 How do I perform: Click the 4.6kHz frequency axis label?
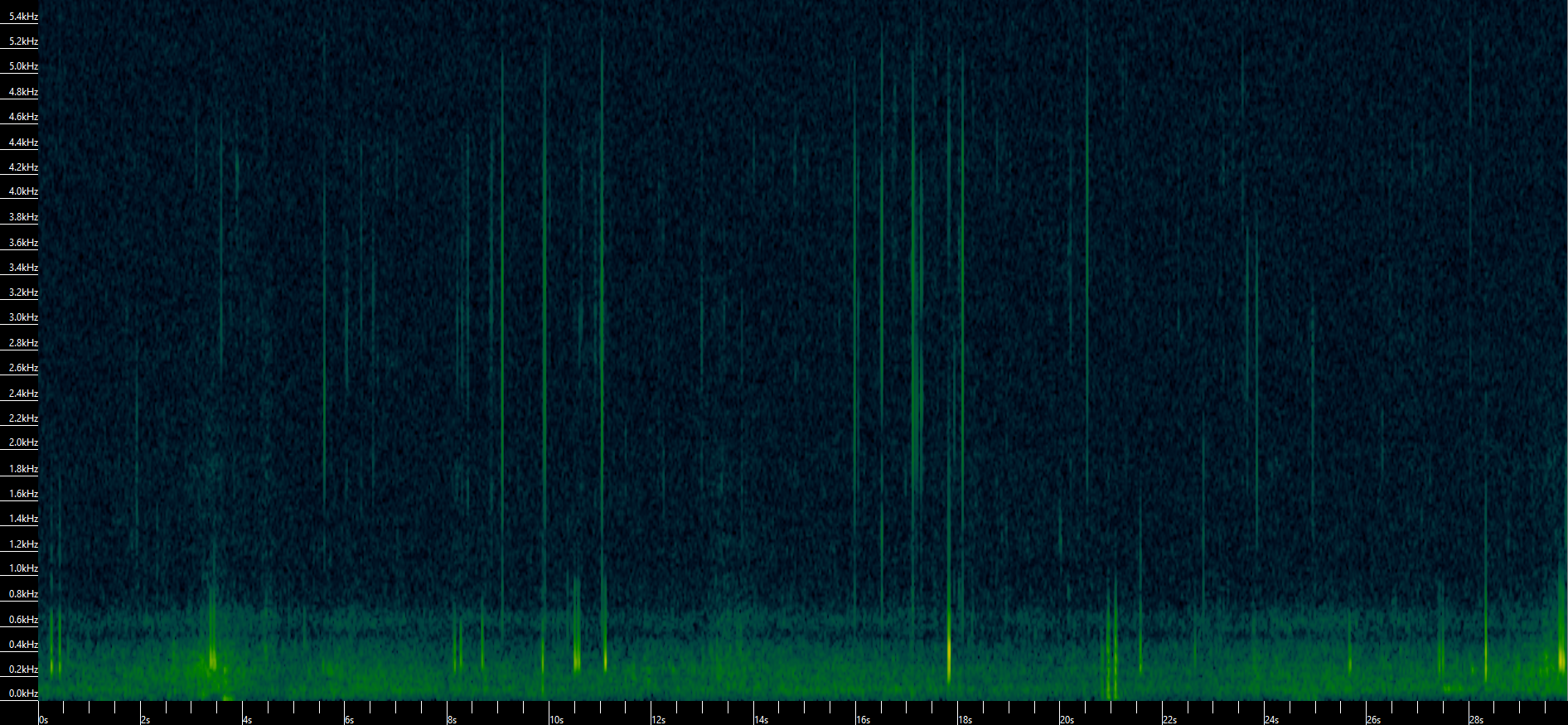tap(23, 117)
